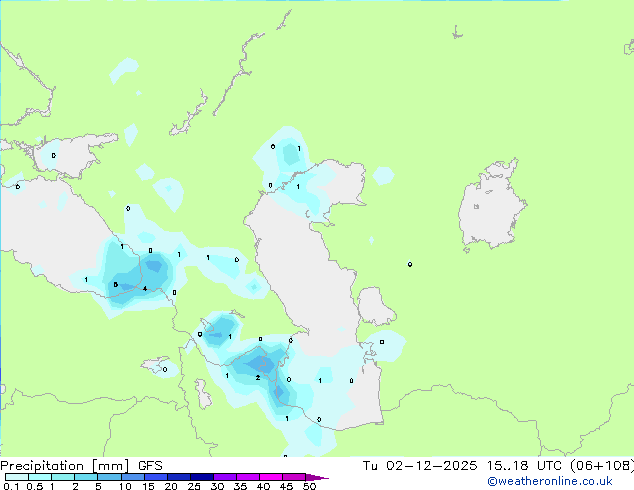
Task: Click the legend label '35'
Action: pyautogui.click(x=240, y=486)
